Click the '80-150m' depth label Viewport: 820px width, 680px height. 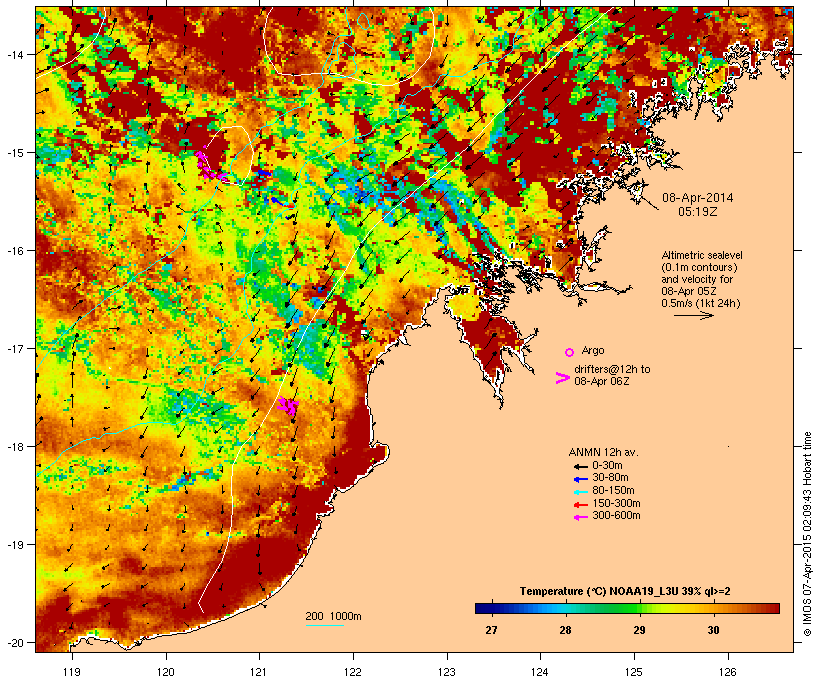613,491
